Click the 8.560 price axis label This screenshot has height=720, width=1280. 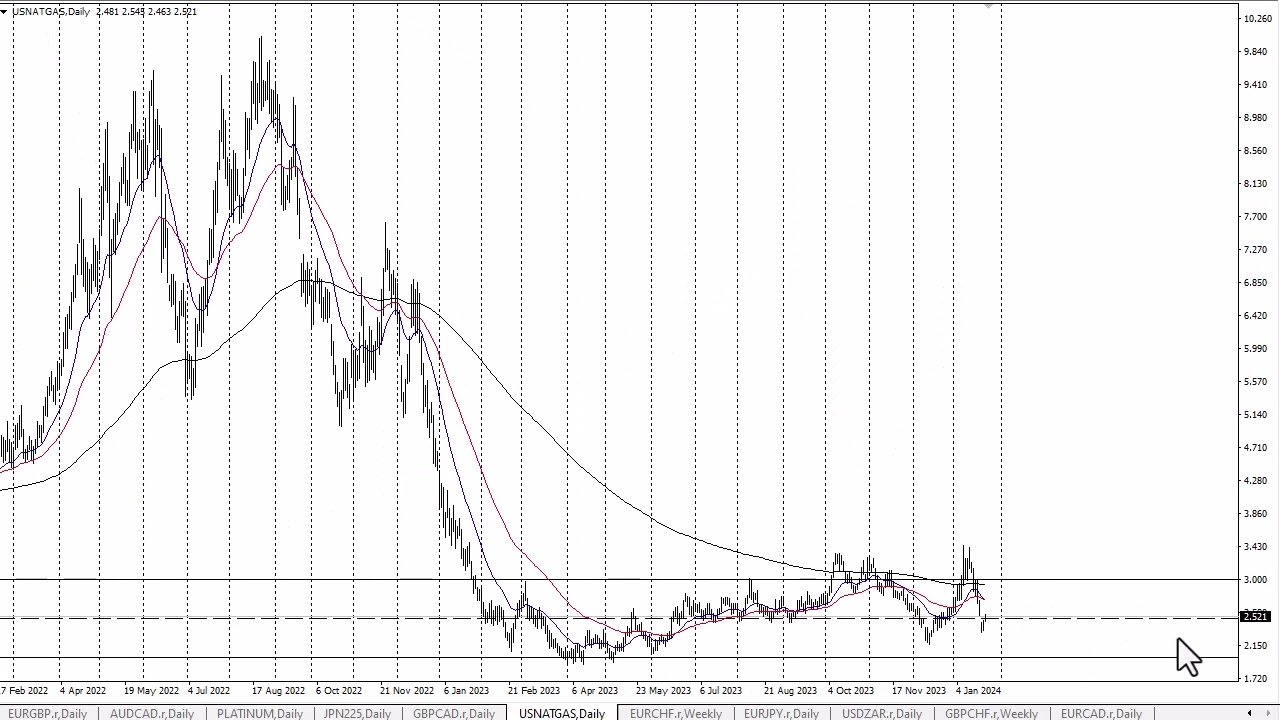tap(1255, 151)
